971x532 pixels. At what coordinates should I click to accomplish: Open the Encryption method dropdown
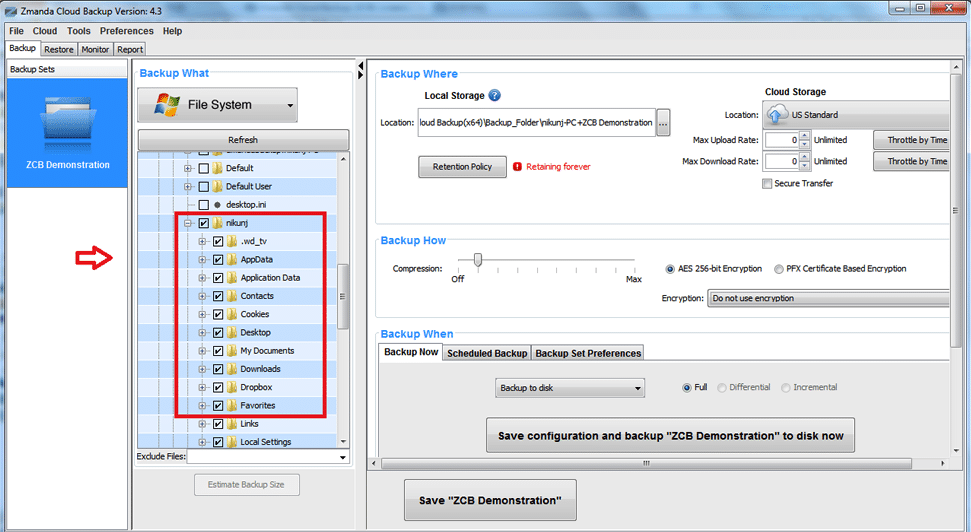click(x=828, y=299)
